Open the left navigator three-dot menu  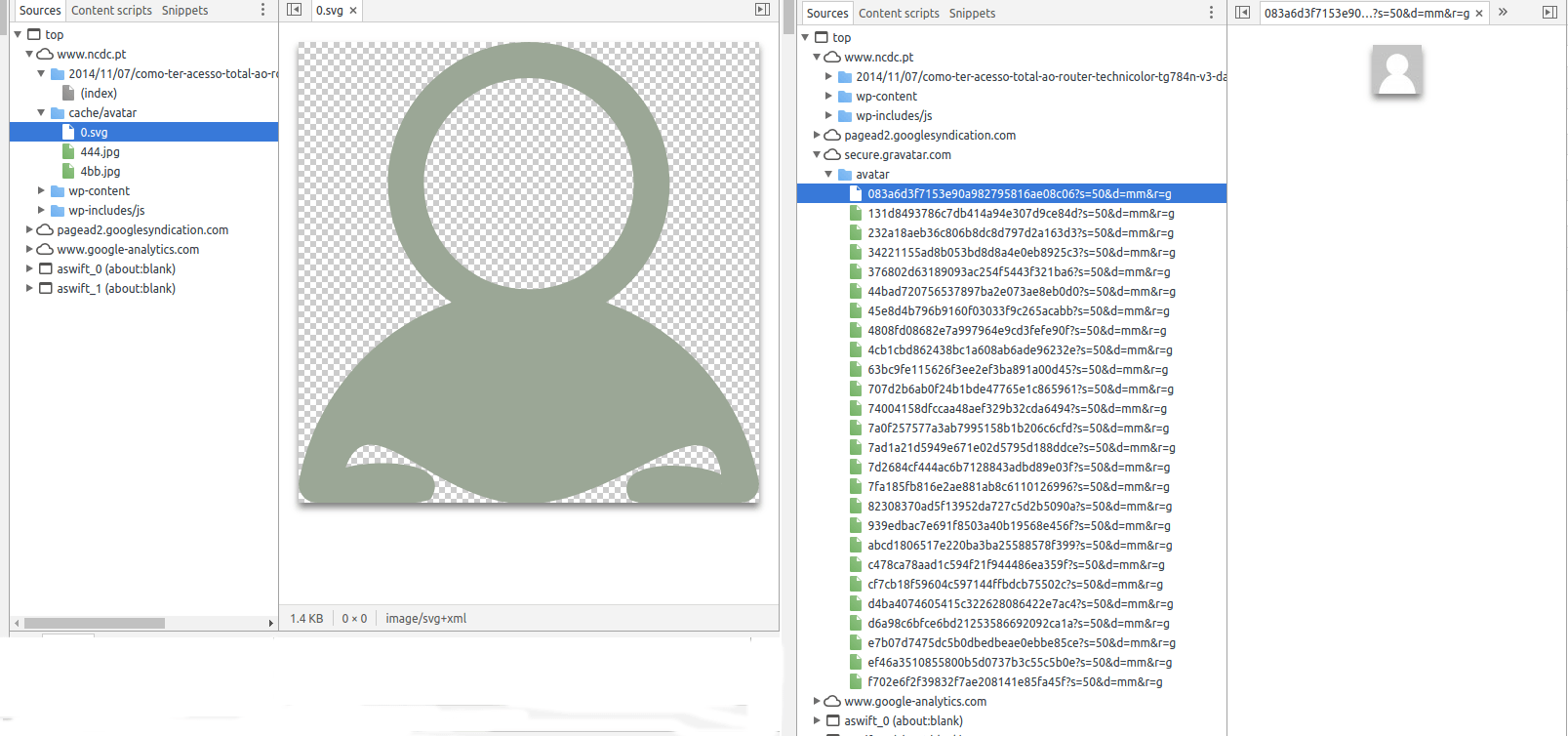pos(262,10)
